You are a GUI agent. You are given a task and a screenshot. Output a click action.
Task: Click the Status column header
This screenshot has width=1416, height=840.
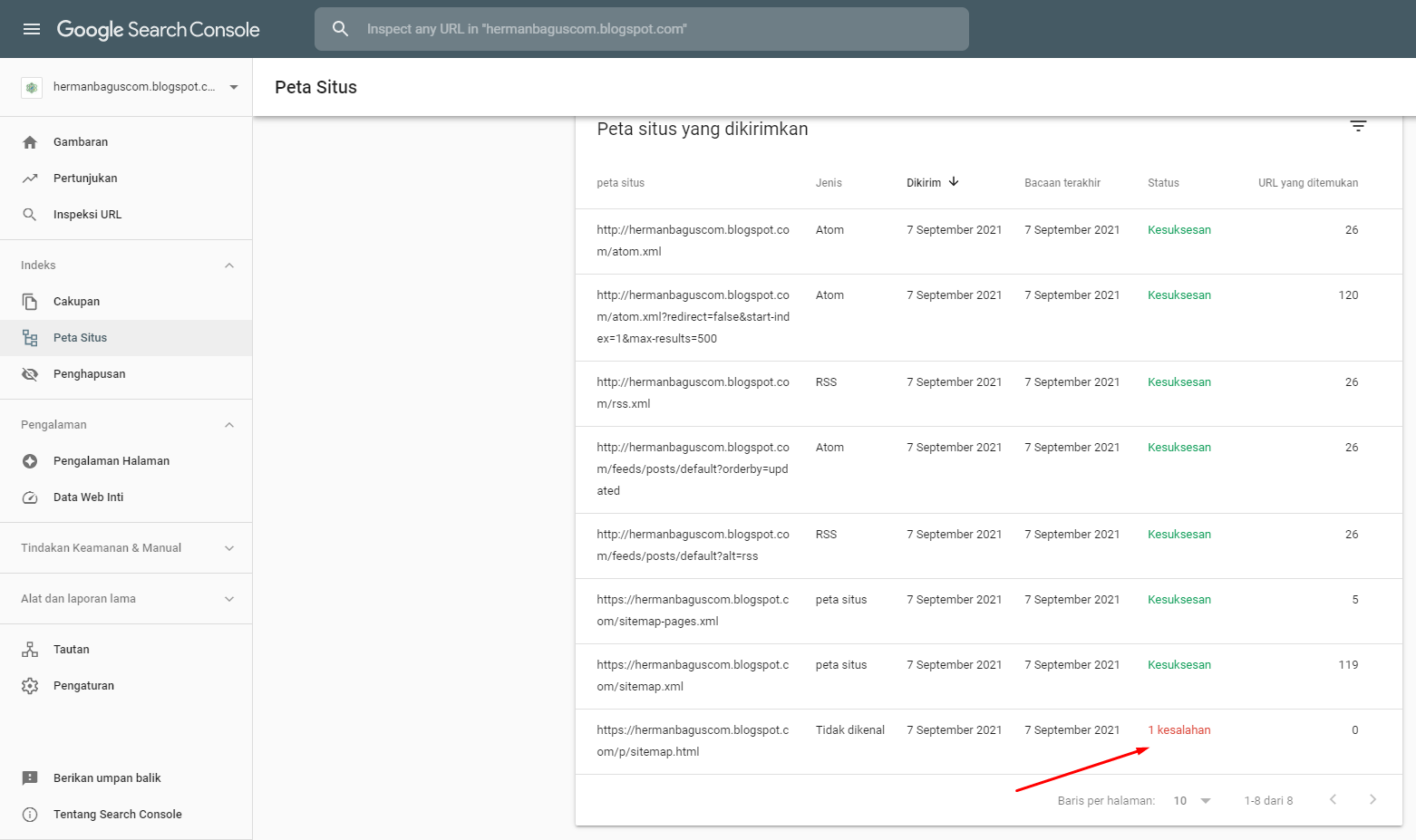coord(1163,183)
